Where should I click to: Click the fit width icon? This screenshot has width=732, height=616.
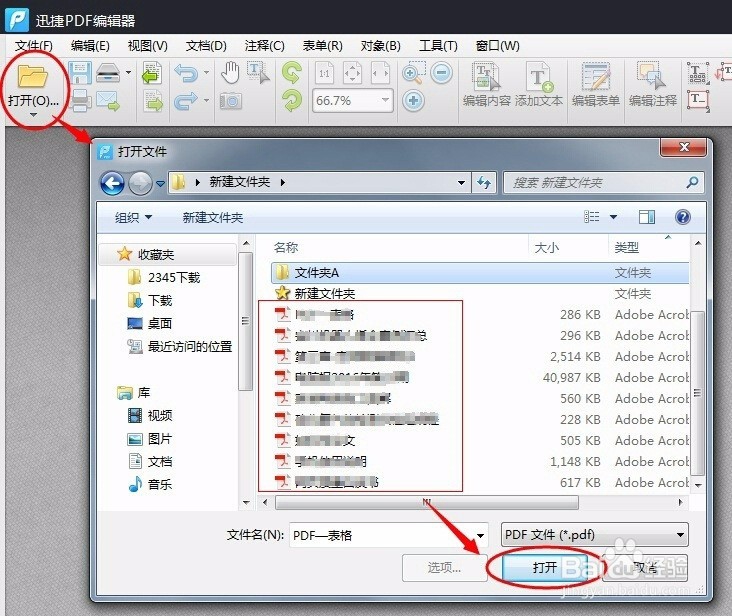[x=380, y=73]
